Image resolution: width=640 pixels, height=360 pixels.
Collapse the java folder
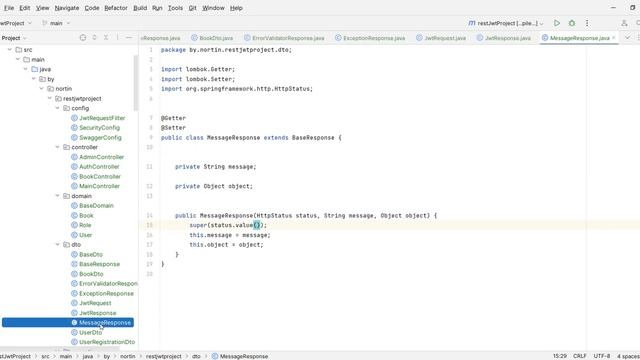pyautogui.click(x=26, y=69)
